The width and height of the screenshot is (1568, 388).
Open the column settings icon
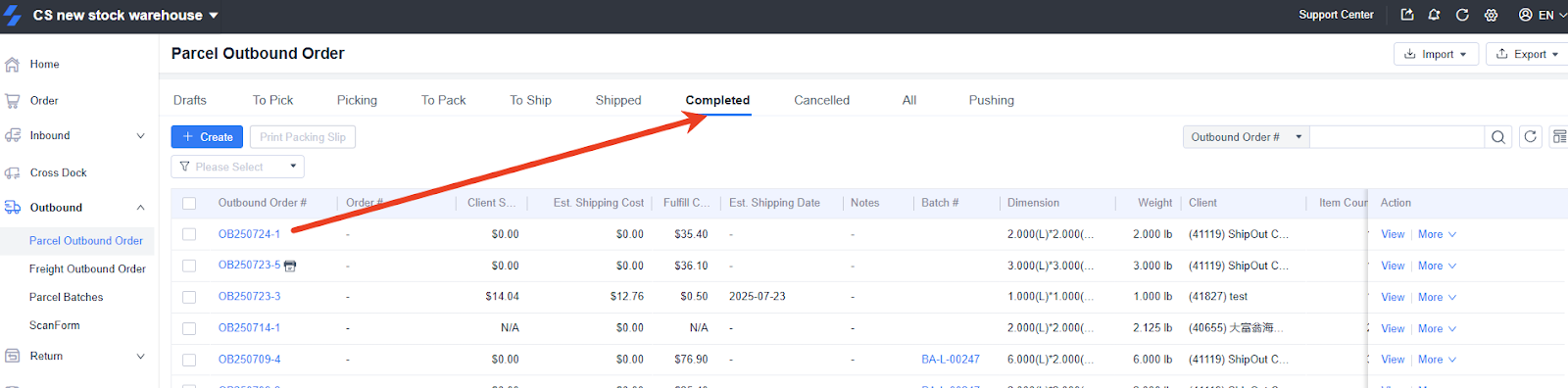click(x=1559, y=137)
